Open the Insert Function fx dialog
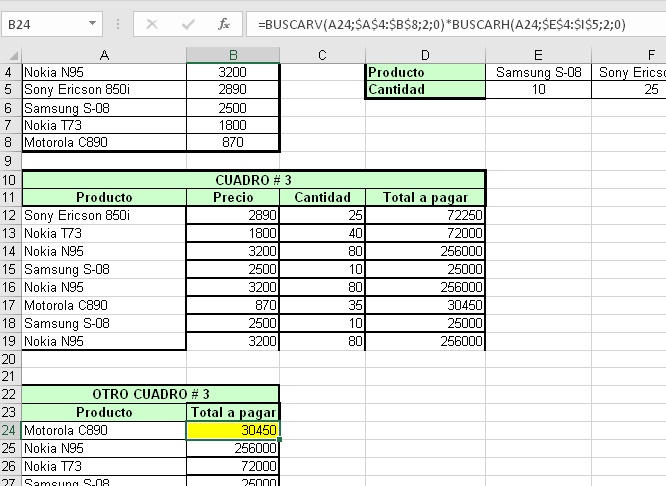The height and width of the screenshot is (486, 666). click(x=224, y=24)
